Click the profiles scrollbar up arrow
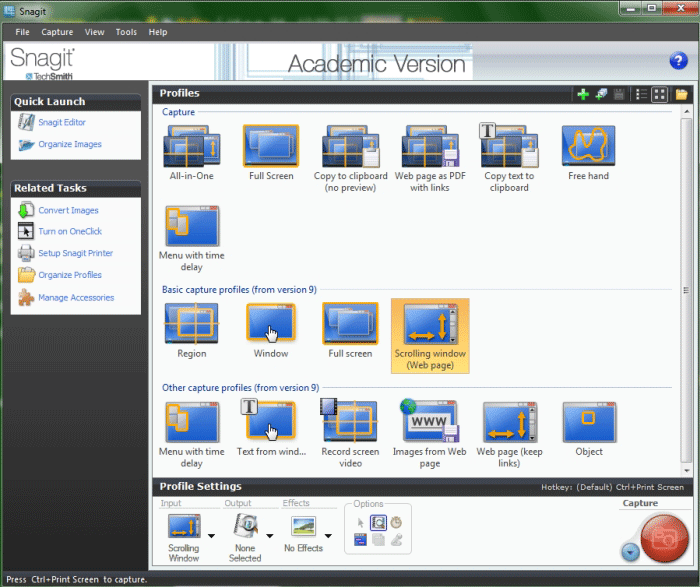 tap(686, 111)
